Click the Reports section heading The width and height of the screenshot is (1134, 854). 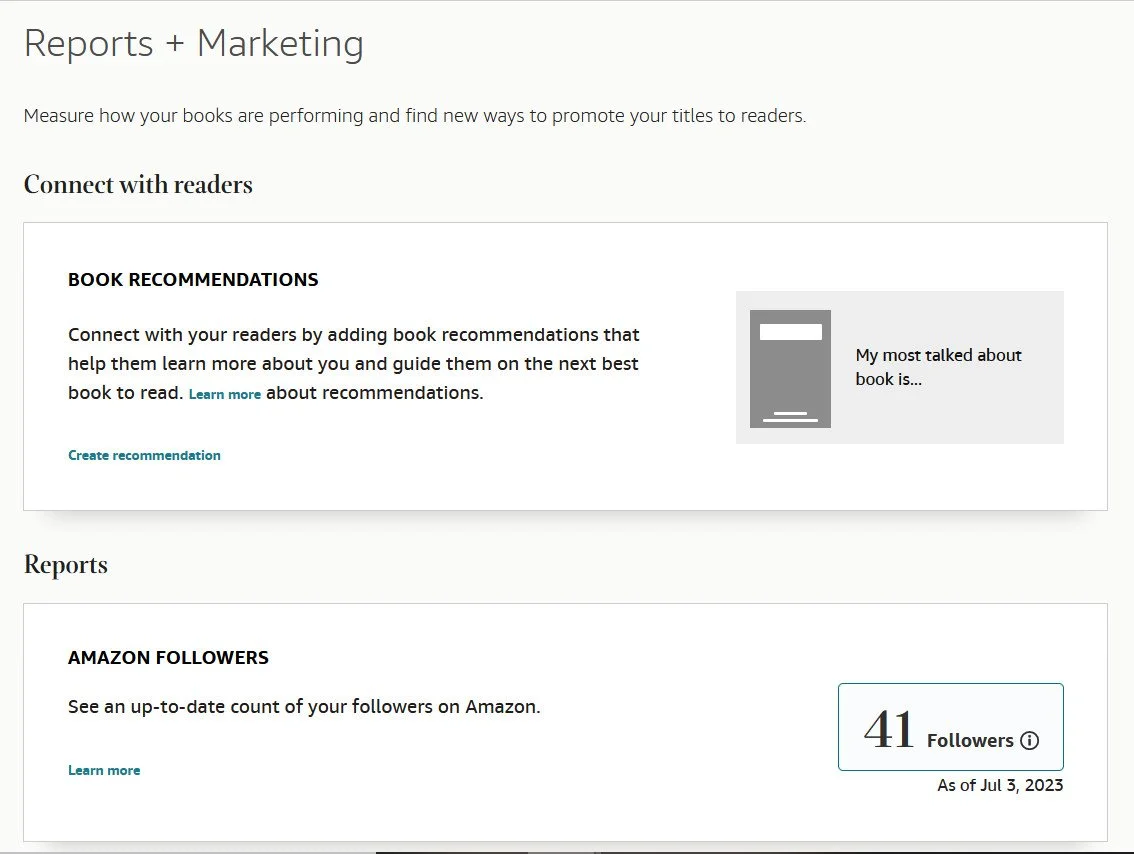(66, 565)
